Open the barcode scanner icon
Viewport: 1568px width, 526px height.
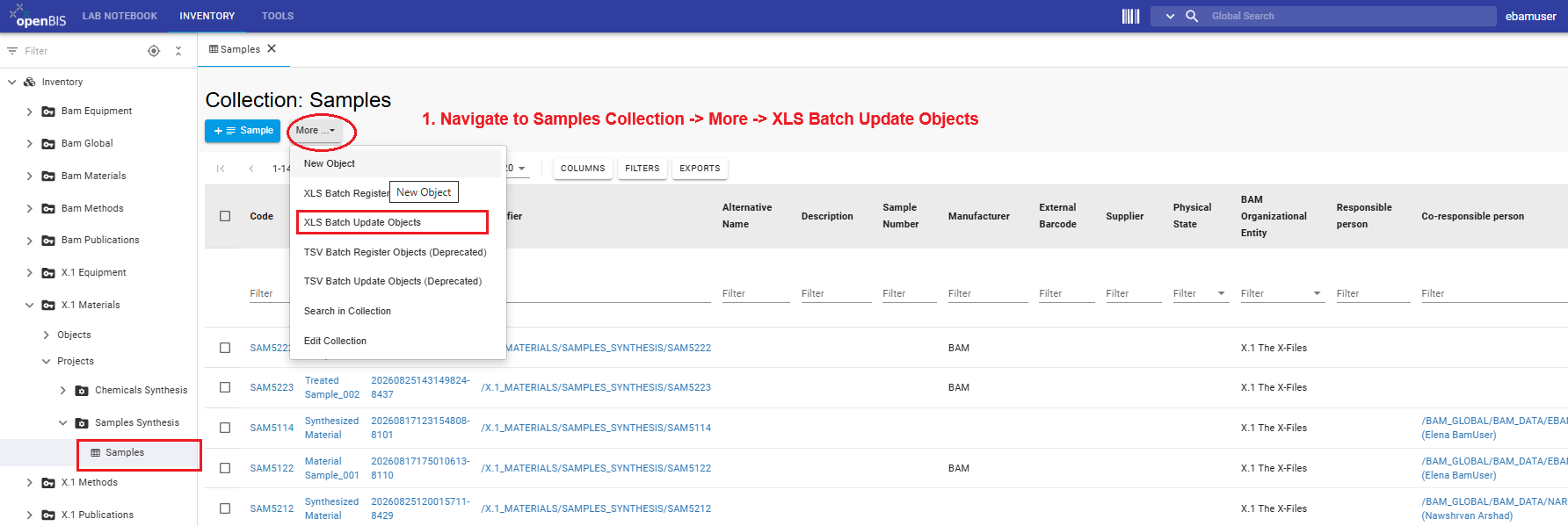point(1130,16)
